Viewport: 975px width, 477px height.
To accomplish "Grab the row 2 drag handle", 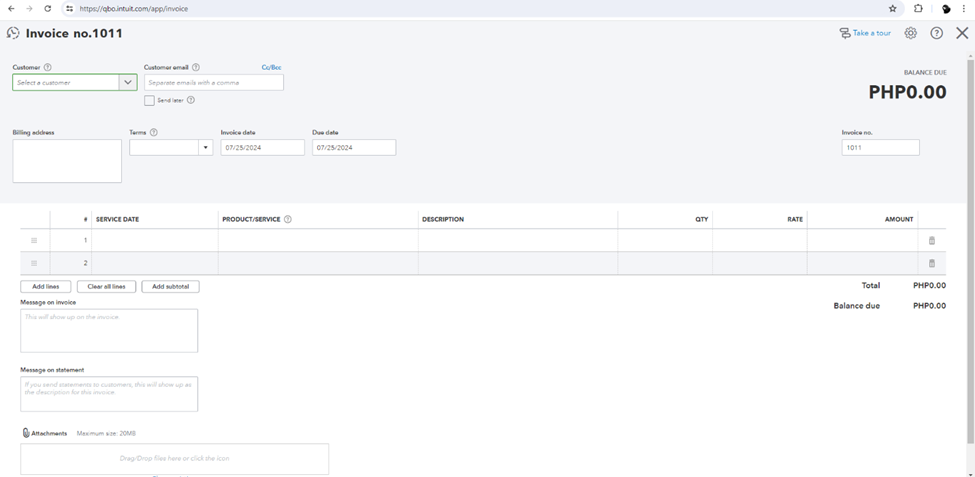I will point(34,263).
